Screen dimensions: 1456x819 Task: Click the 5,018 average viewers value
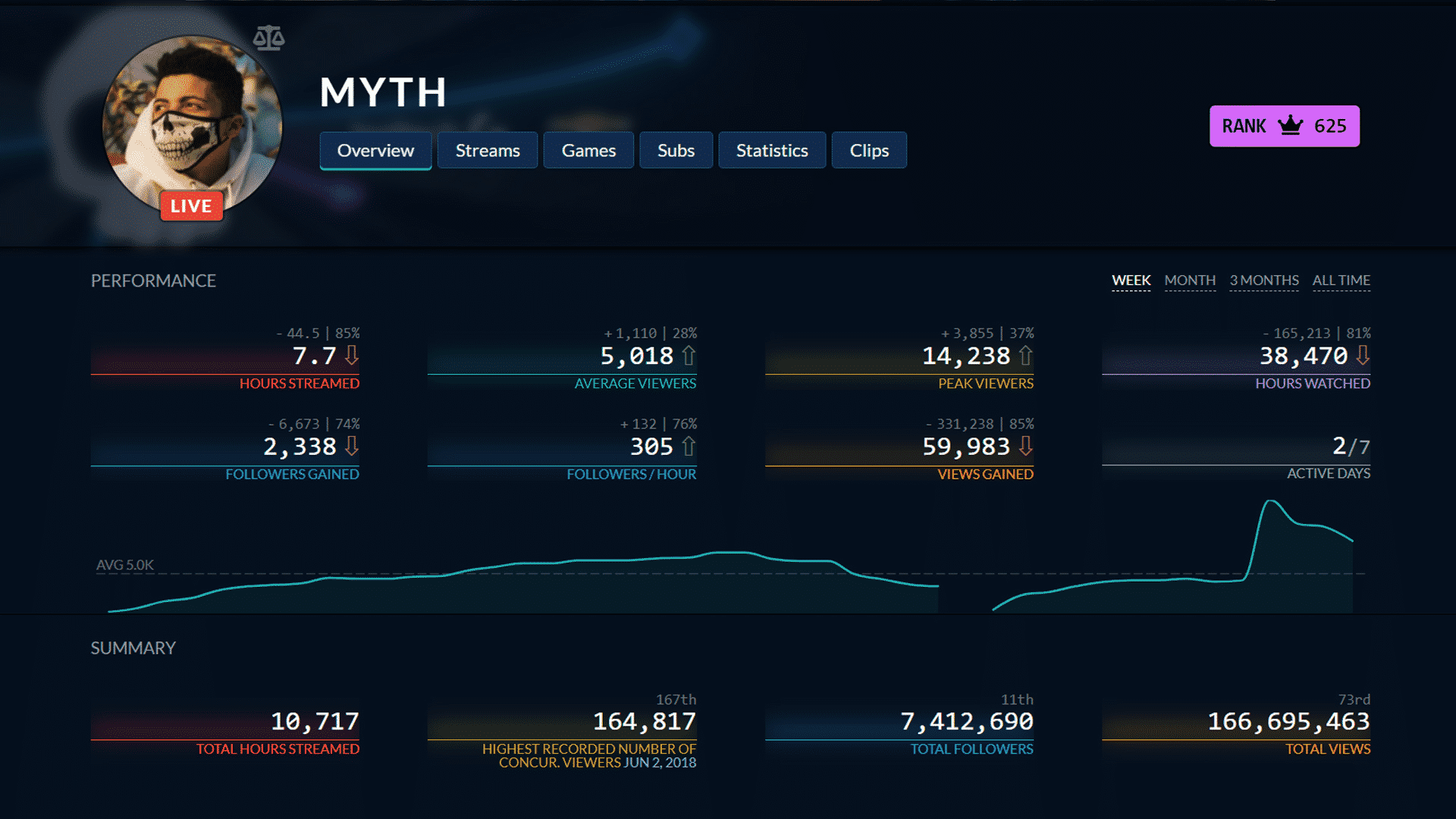click(636, 356)
